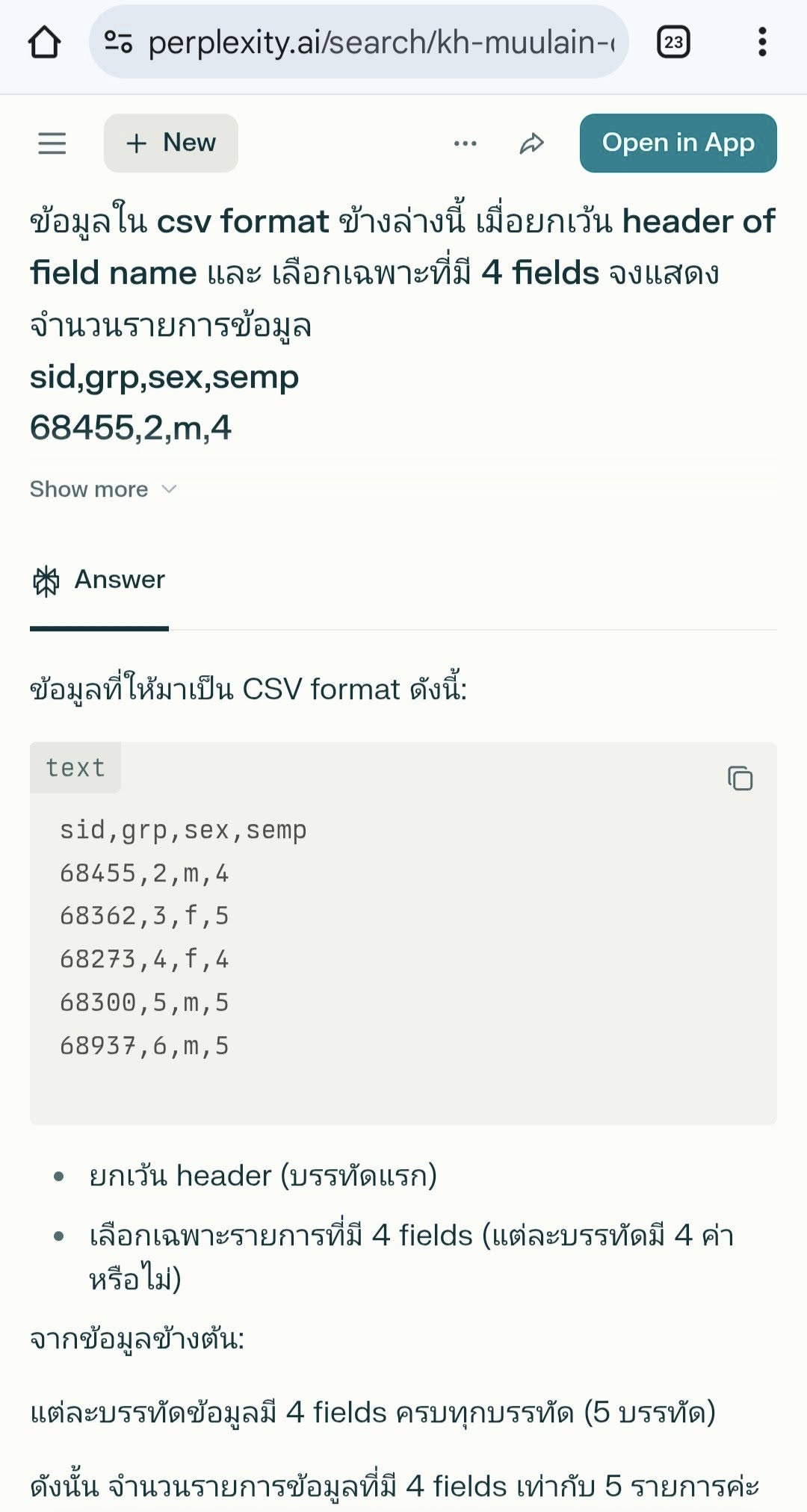
Task: Tap the browser home icon
Action: 44,43
